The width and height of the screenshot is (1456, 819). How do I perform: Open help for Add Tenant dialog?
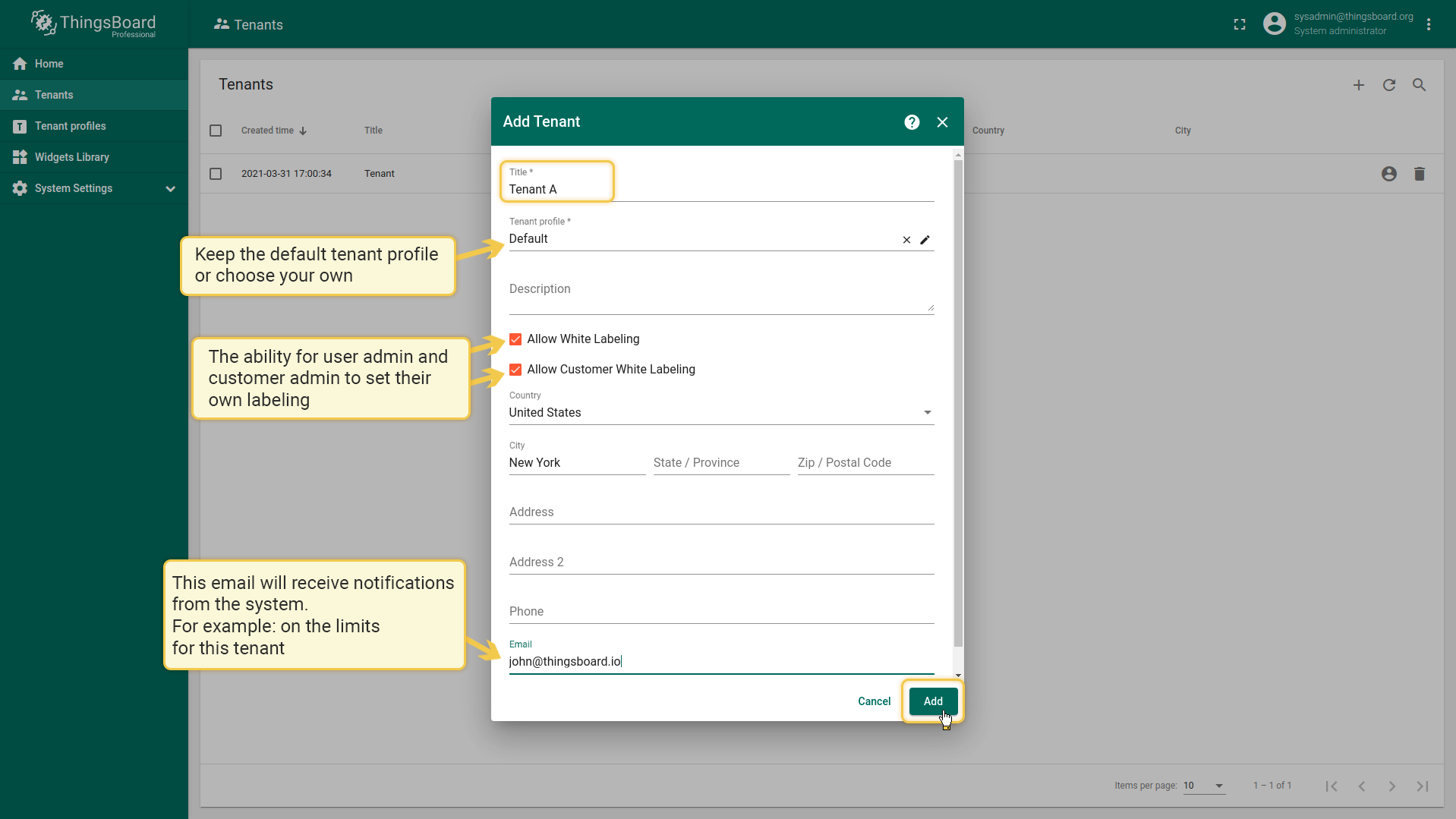click(912, 122)
